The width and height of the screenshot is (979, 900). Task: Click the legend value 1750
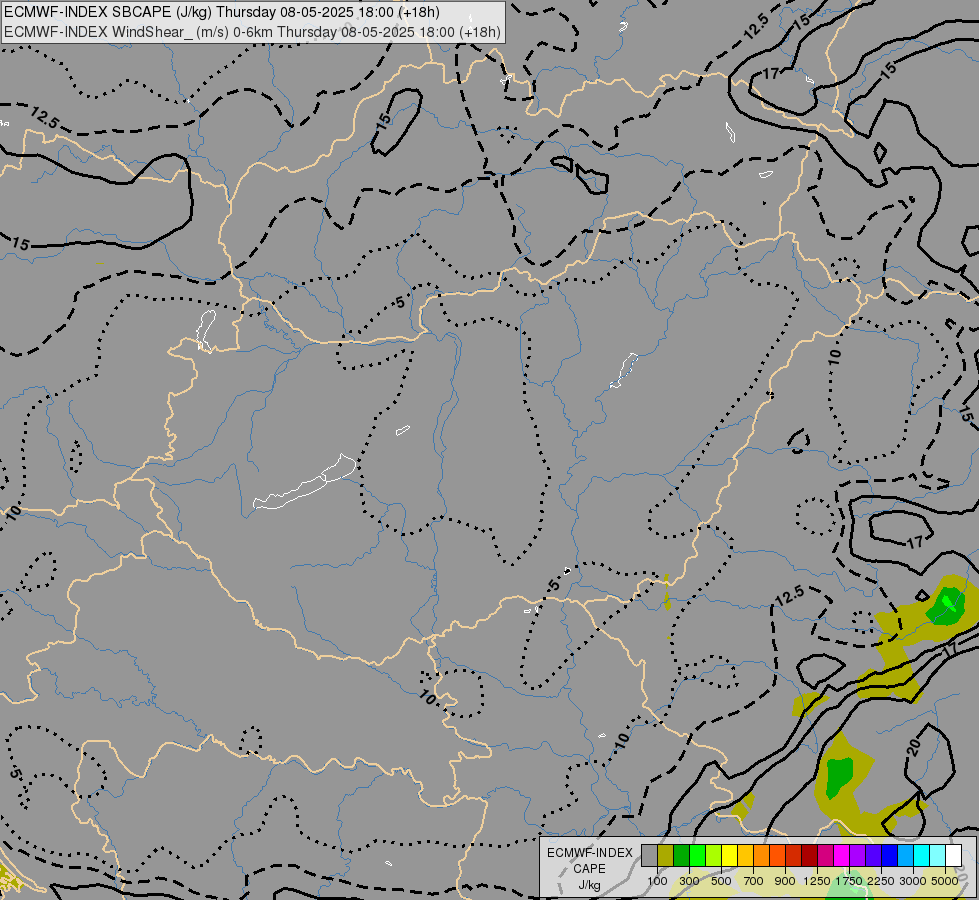tap(849, 881)
